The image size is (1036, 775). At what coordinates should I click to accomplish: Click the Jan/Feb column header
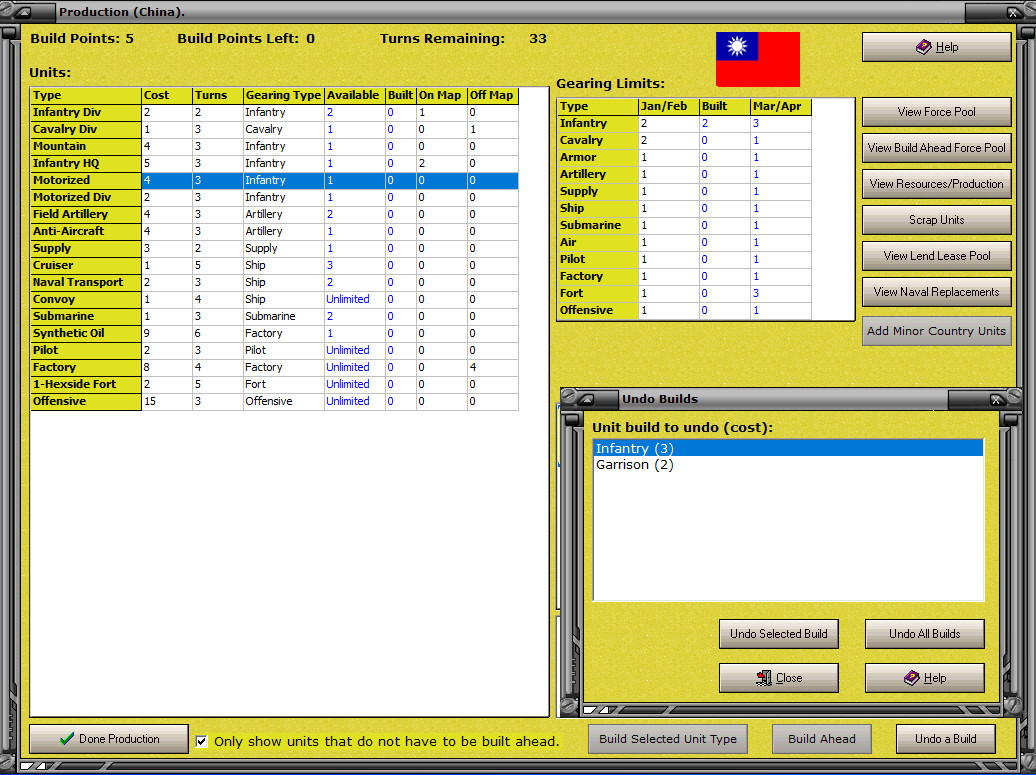click(669, 106)
